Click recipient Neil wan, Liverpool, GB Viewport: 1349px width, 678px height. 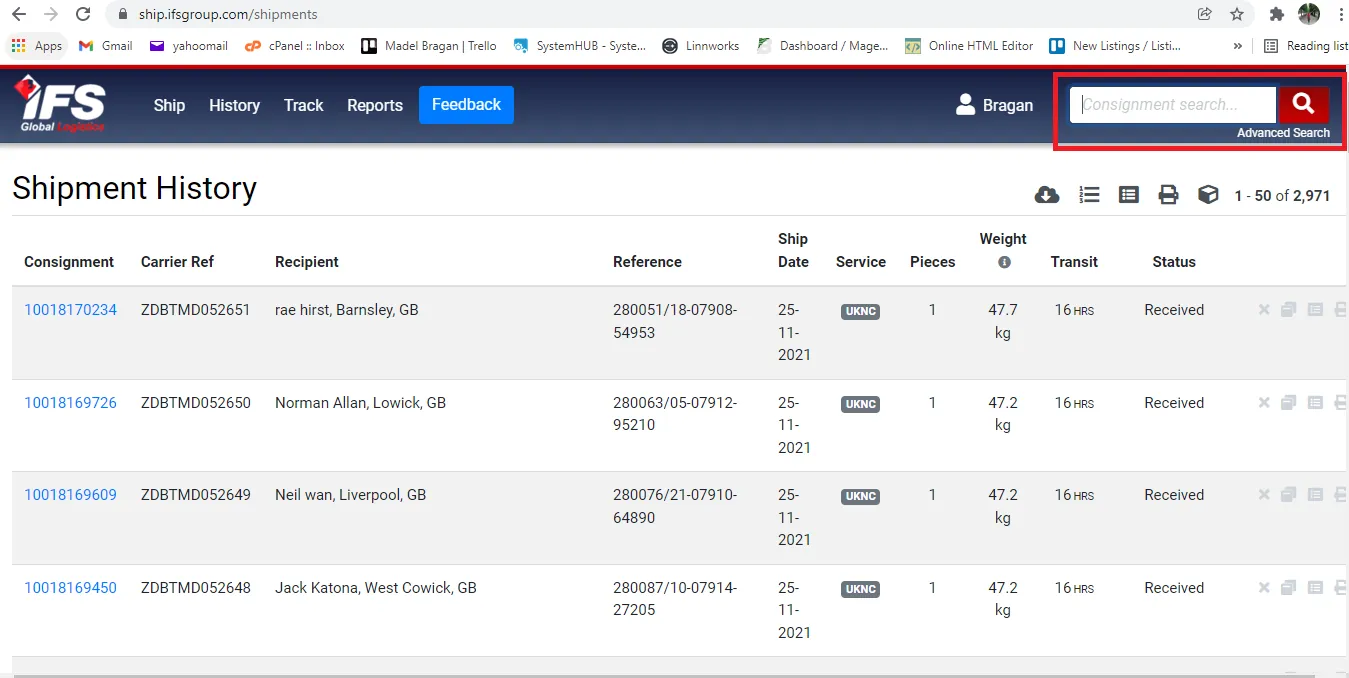point(351,495)
